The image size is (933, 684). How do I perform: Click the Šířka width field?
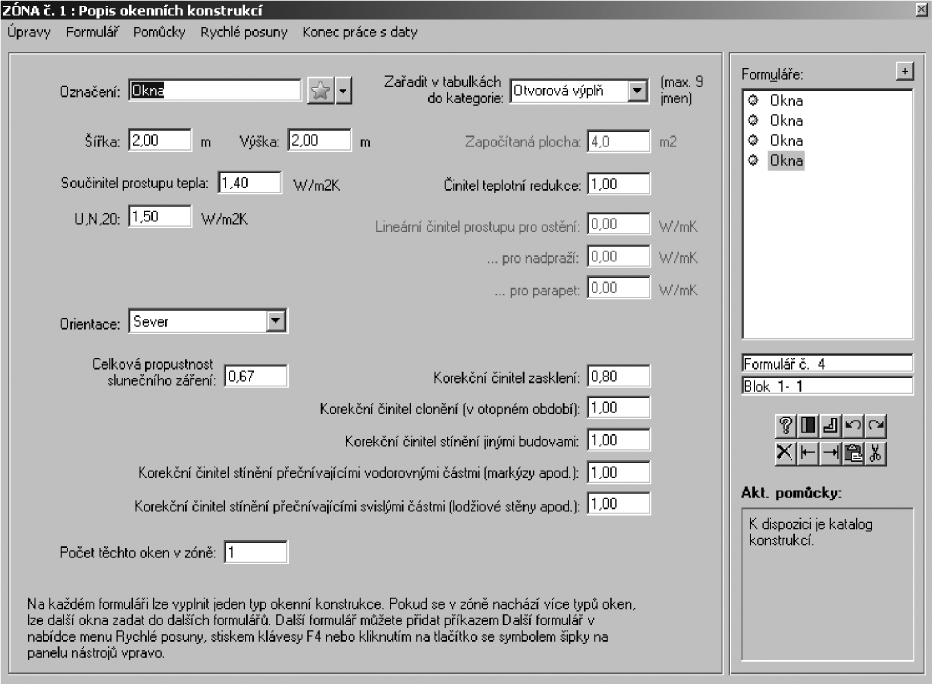point(160,141)
